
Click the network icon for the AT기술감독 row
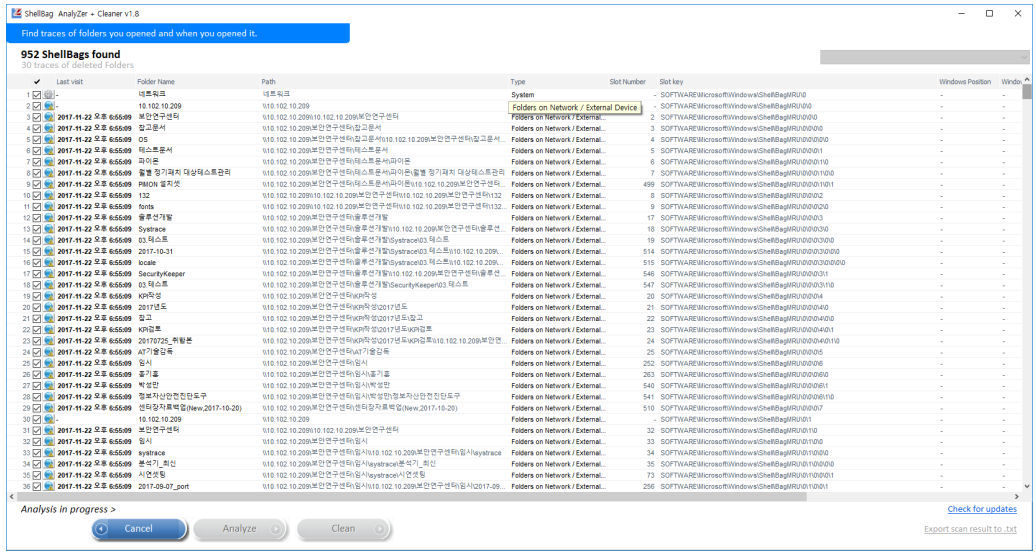(x=48, y=352)
